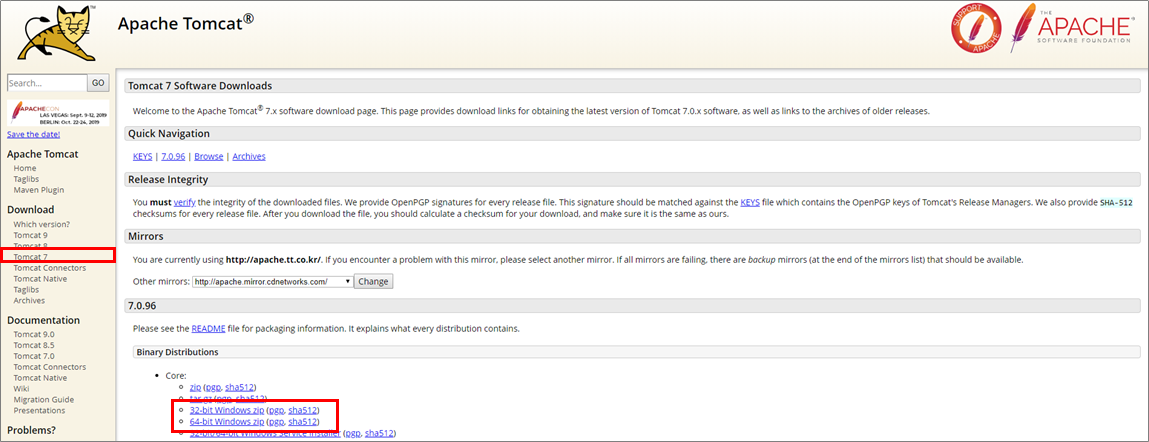The width and height of the screenshot is (1149, 442).
Task: Open Tomcat Connectors under Documentation
Action: point(49,367)
